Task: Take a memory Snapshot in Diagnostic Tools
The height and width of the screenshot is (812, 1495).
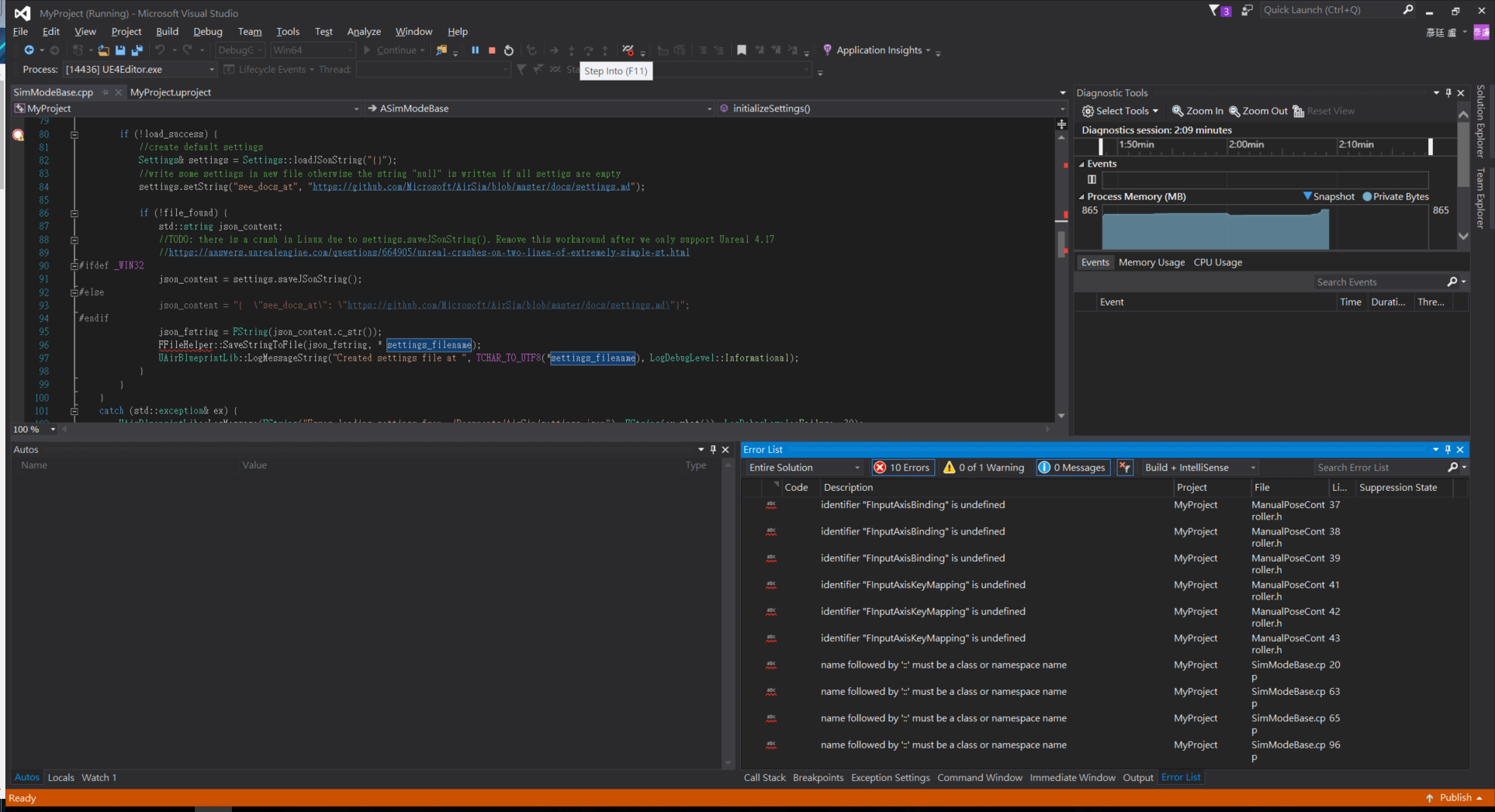Action: click(1329, 196)
